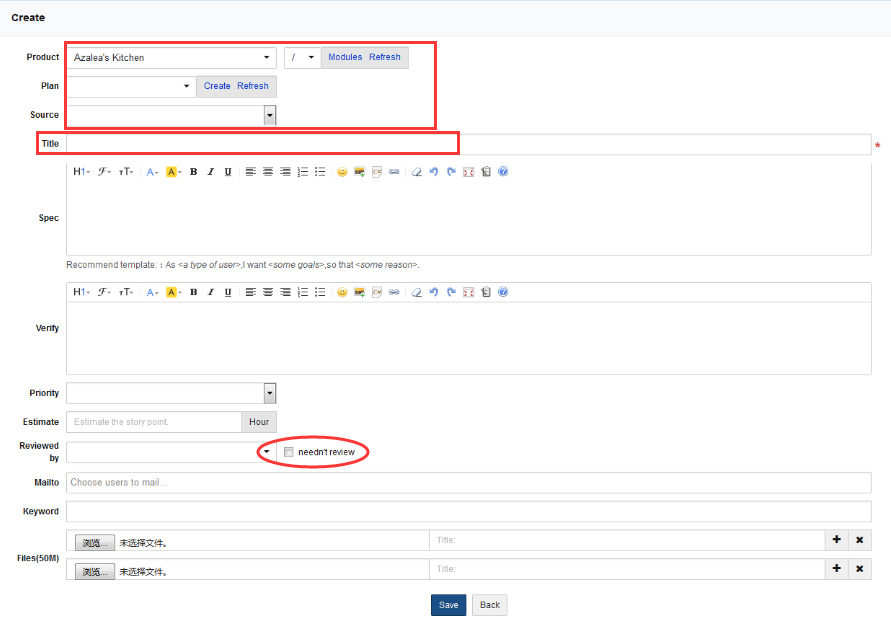
Task: Open heading H1 menu in Spec editor
Action: tap(81, 172)
